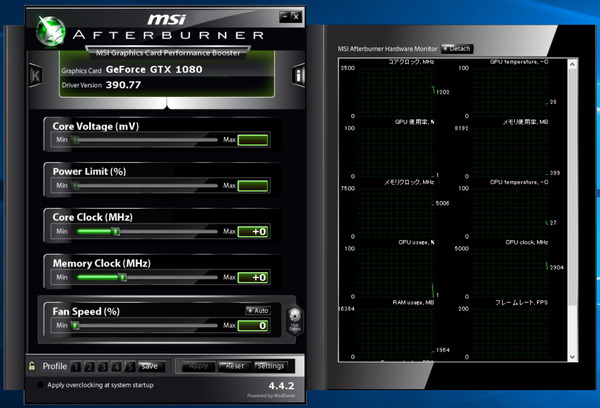
Task: Click the profile Save button
Action: click(152, 366)
